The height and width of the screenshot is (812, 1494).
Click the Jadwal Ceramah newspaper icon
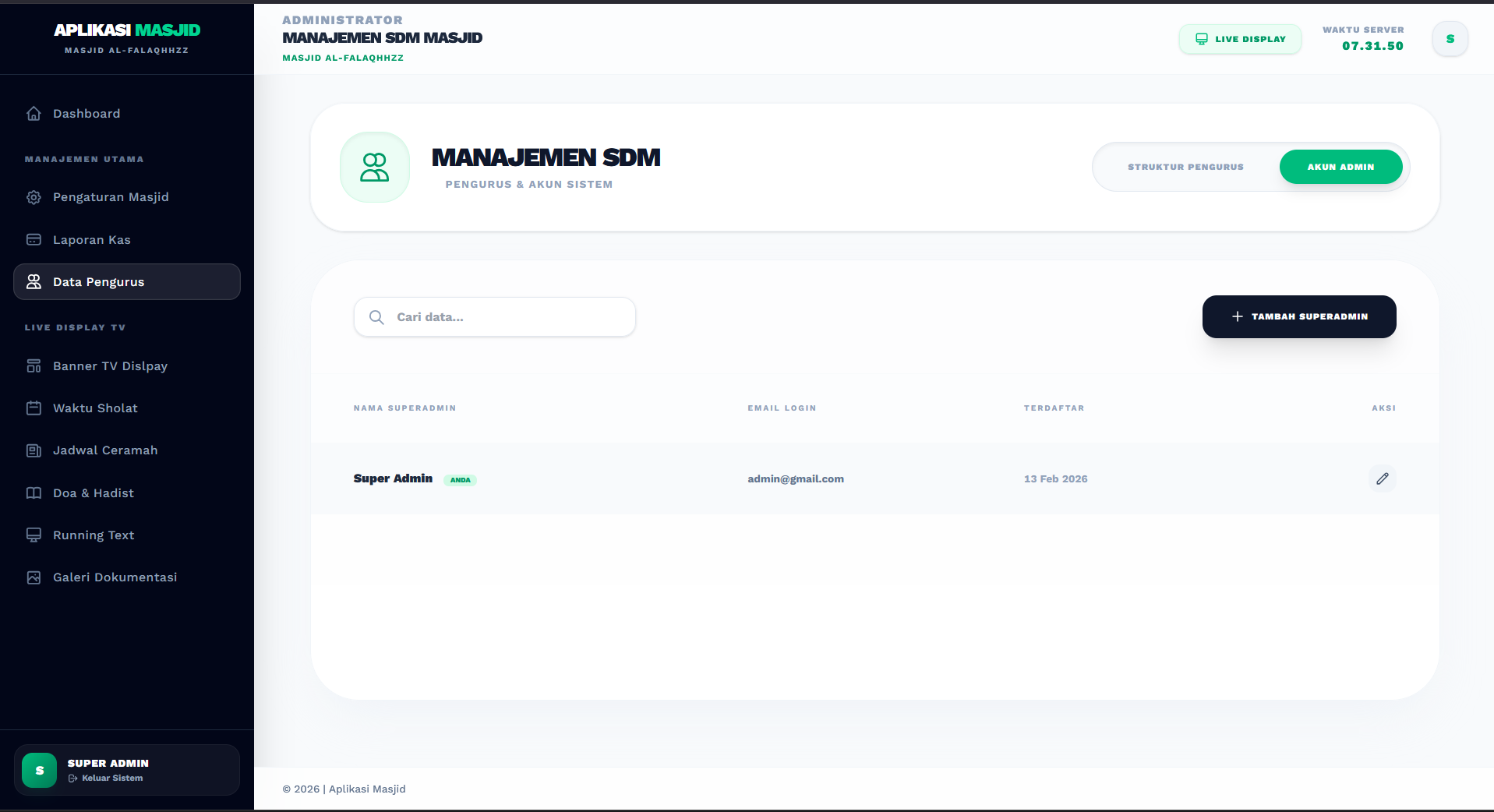34,450
